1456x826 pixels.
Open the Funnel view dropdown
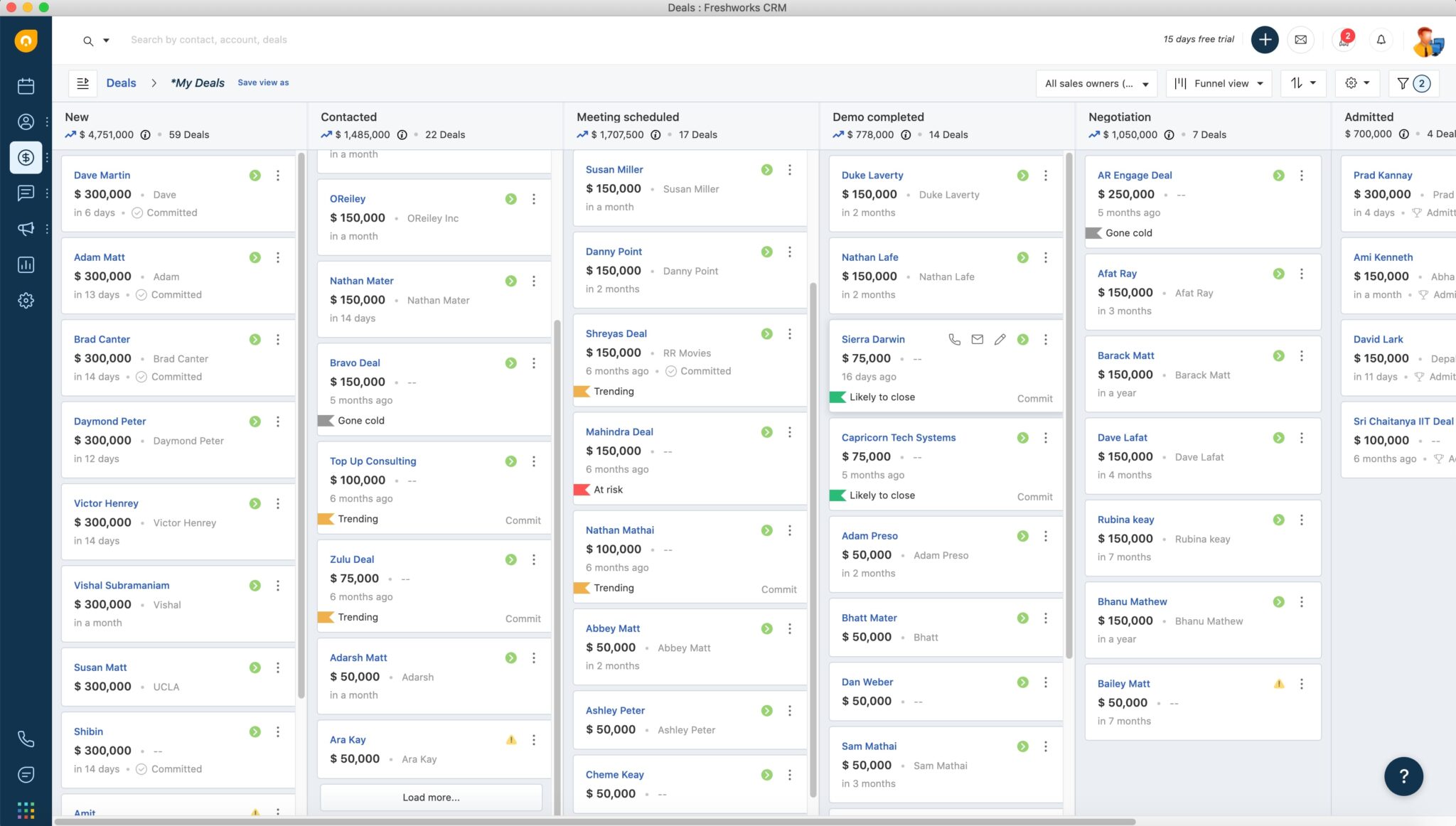point(1219,83)
